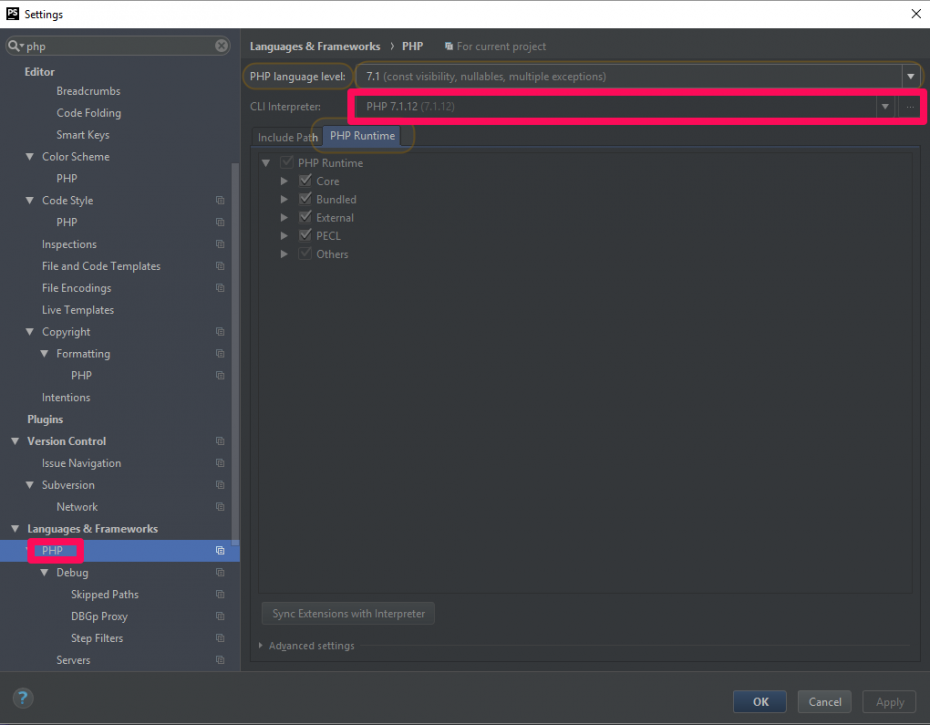
Task: Click Languages & Frameworks breadcrumb in header
Action: pos(315,46)
